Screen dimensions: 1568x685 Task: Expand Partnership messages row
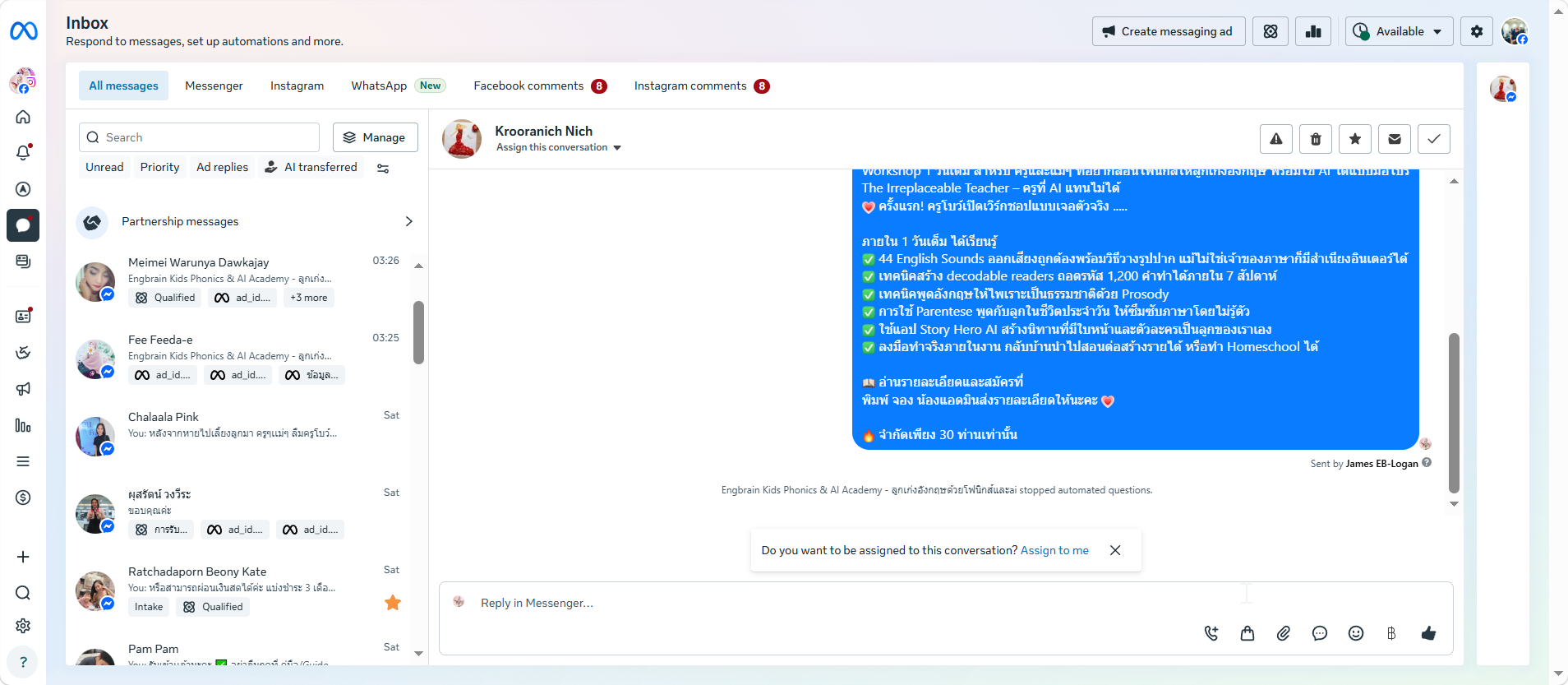[x=247, y=222]
